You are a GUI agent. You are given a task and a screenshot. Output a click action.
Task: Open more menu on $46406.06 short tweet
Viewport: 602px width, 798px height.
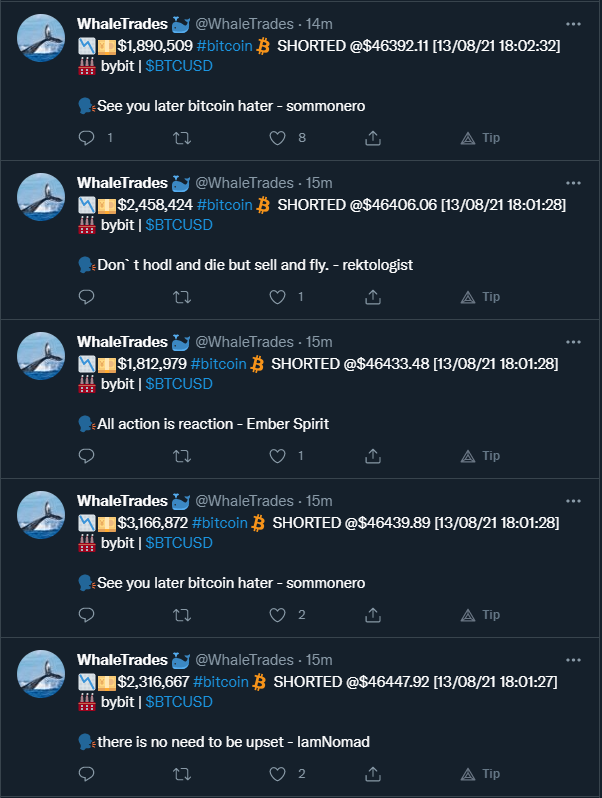click(574, 183)
